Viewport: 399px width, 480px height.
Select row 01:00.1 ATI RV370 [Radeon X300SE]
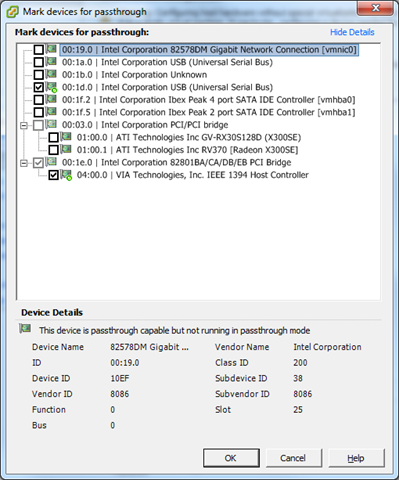tap(187, 150)
